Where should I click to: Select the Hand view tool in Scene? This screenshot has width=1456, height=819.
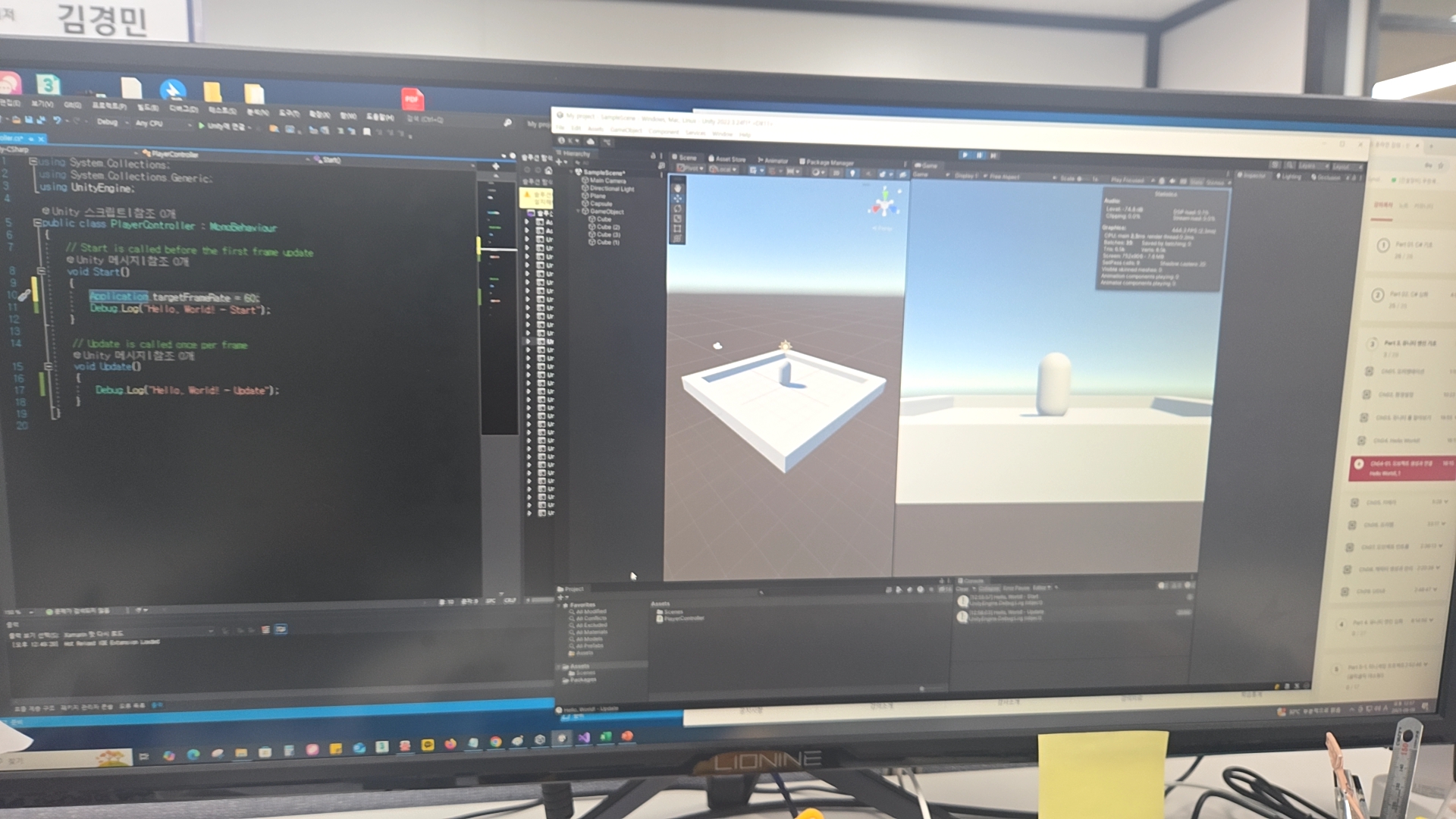pos(677,188)
